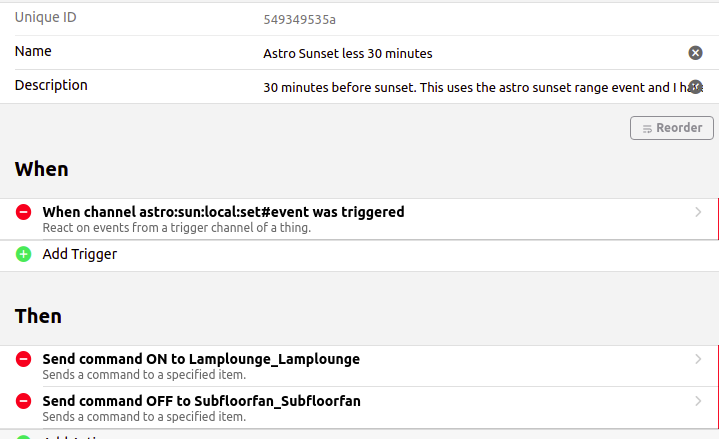The image size is (719, 439).
Task: Open Lamplounge ON action via its chevron
Action: click(698, 359)
